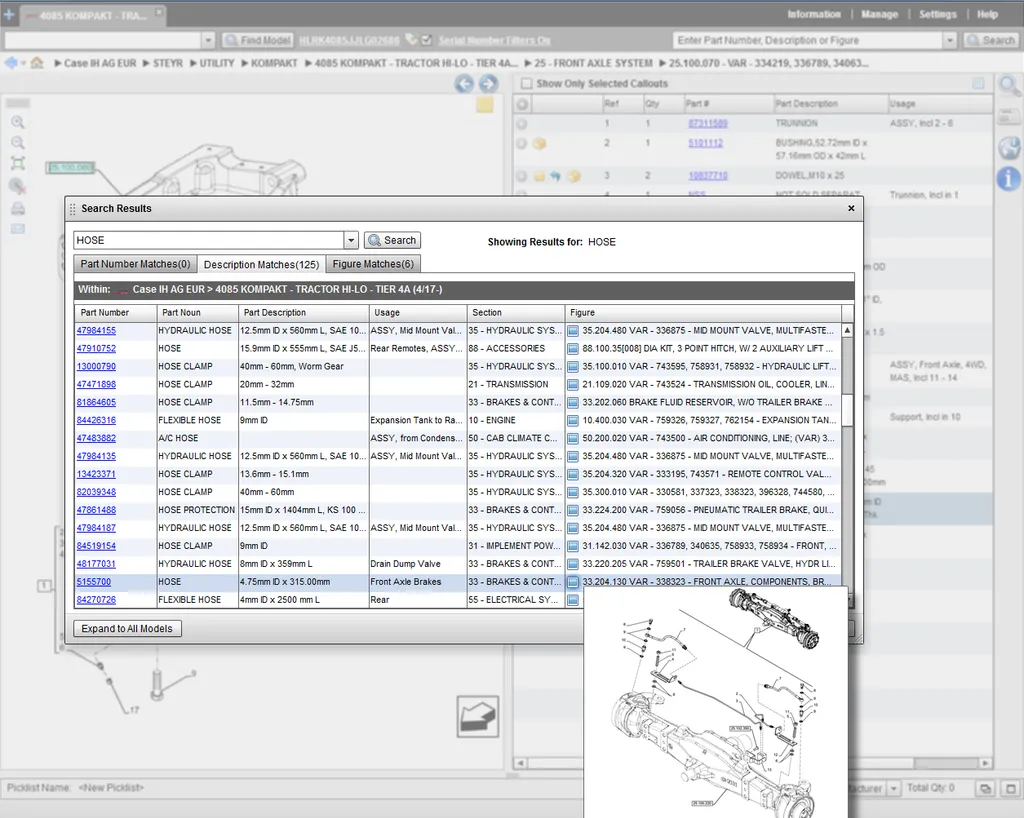Open the top part search dropdown arrow
This screenshot has width=1024, height=818.
(950, 40)
